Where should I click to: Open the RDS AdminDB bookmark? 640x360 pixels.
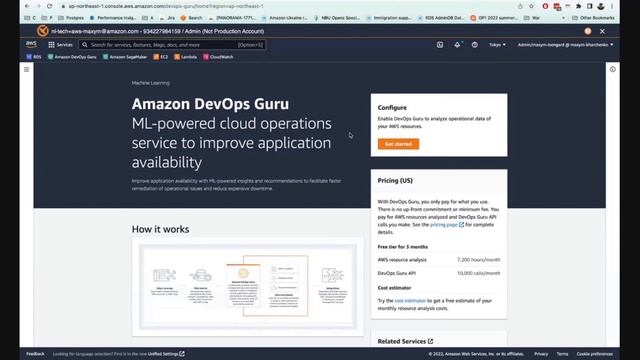441,18
